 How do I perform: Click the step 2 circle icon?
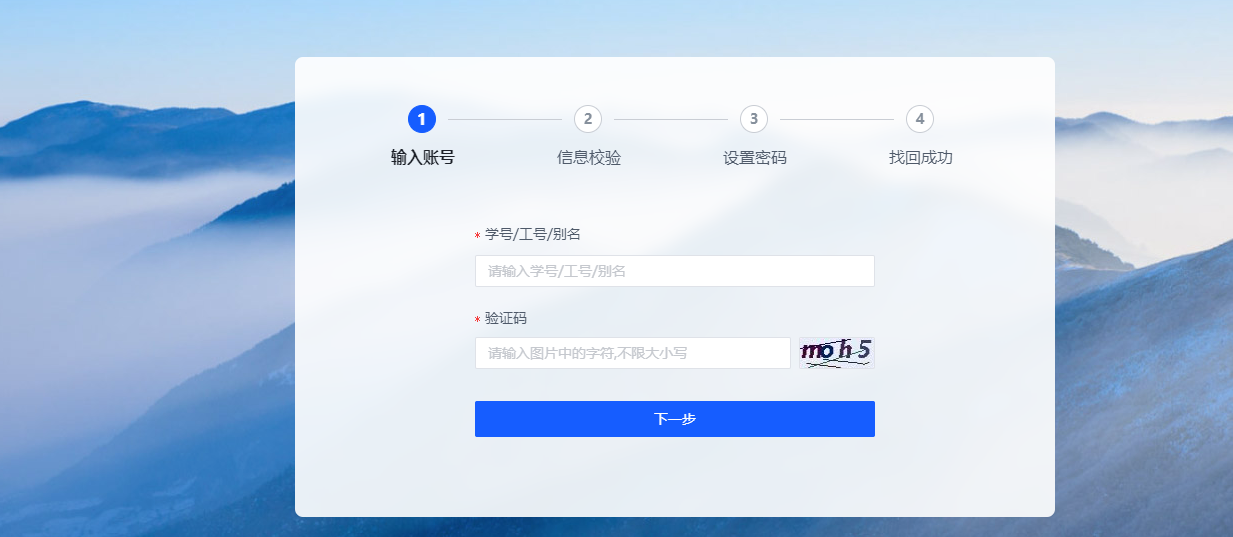(588, 119)
